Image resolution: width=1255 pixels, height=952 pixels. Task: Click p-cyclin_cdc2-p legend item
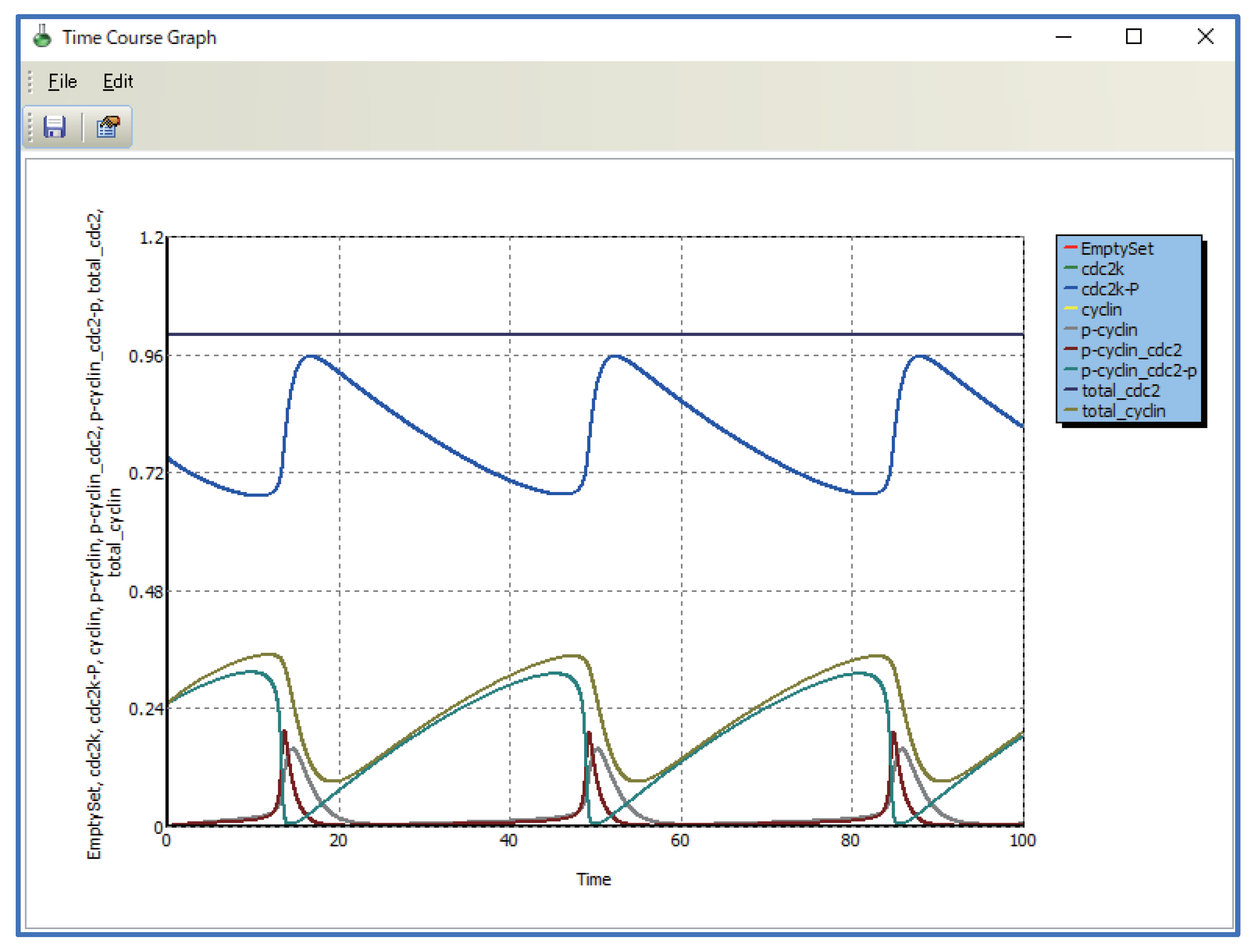coord(1138,370)
